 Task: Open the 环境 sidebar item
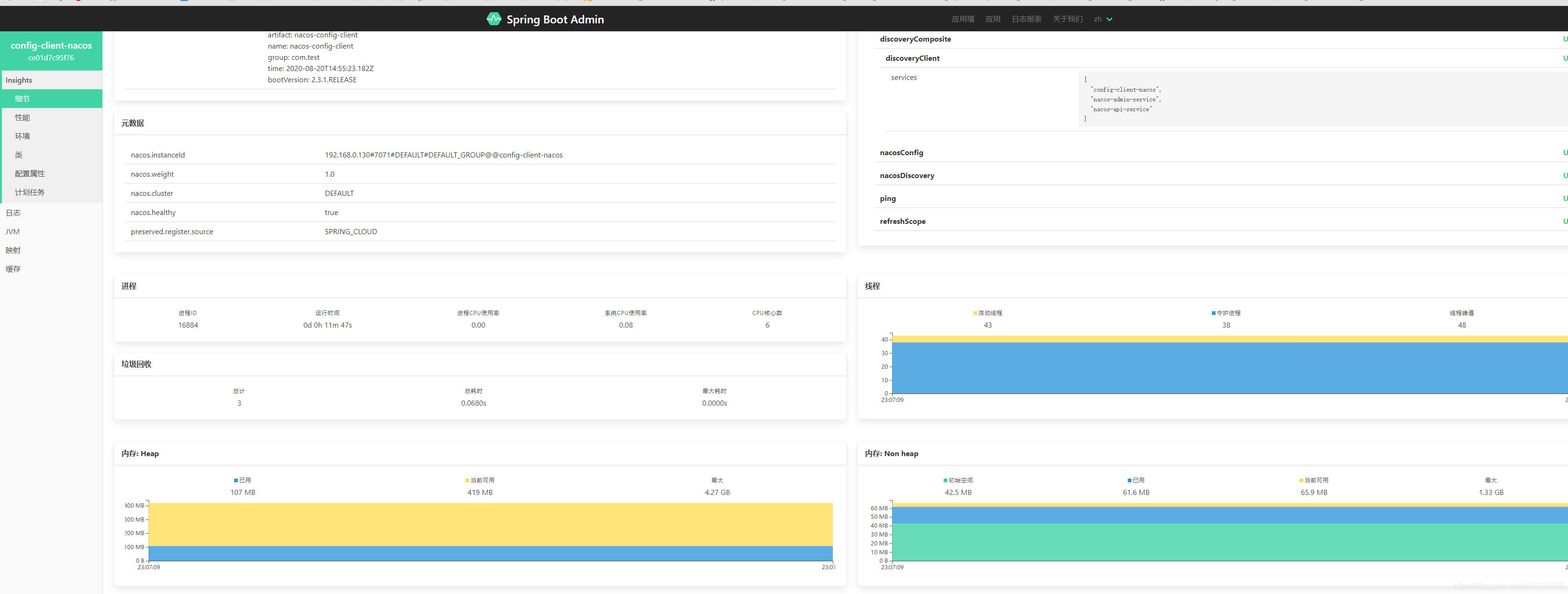pos(51,136)
